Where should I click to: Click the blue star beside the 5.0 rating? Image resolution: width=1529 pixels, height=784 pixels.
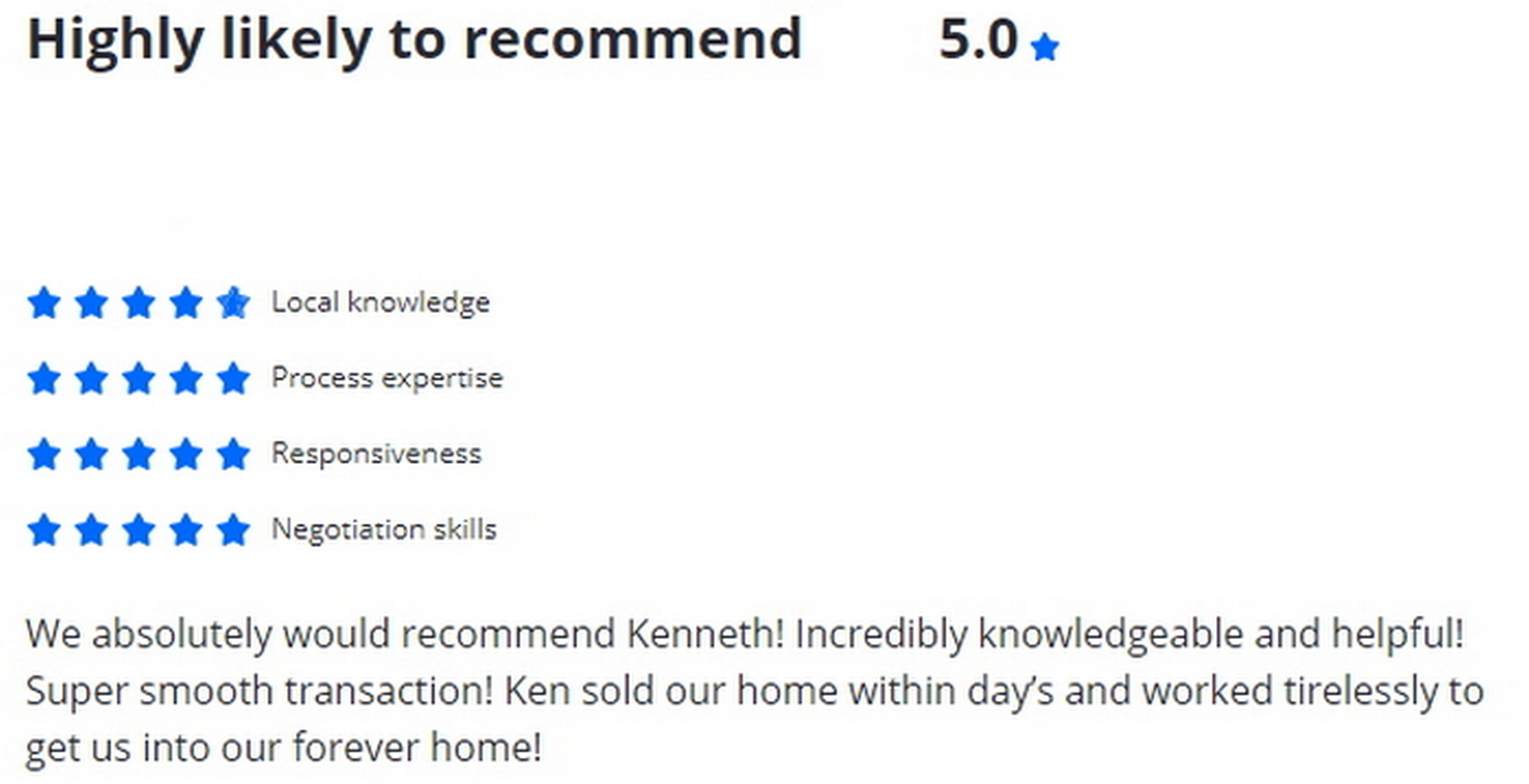coord(1044,48)
